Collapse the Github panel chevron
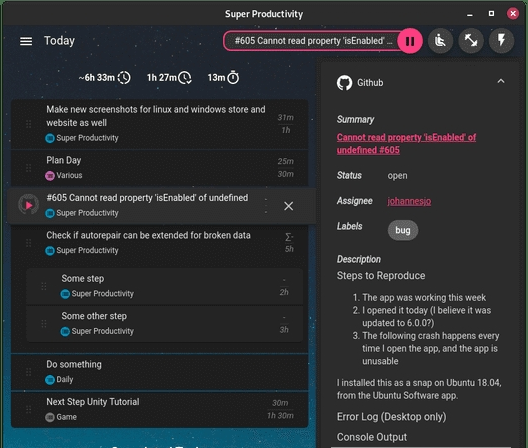Image resolution: width=528 pixels, height=448 pixels. coord(501,81)
